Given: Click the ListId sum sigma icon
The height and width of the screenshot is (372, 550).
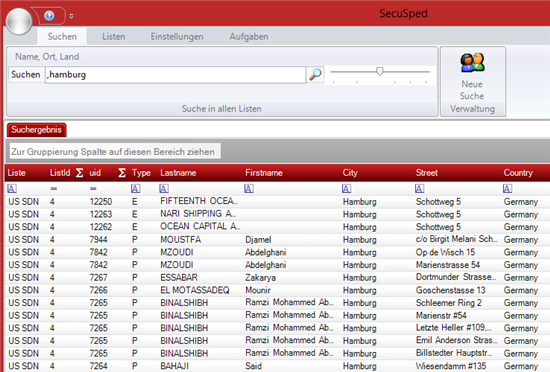Looking at the screenshot, I should [80, 173].
